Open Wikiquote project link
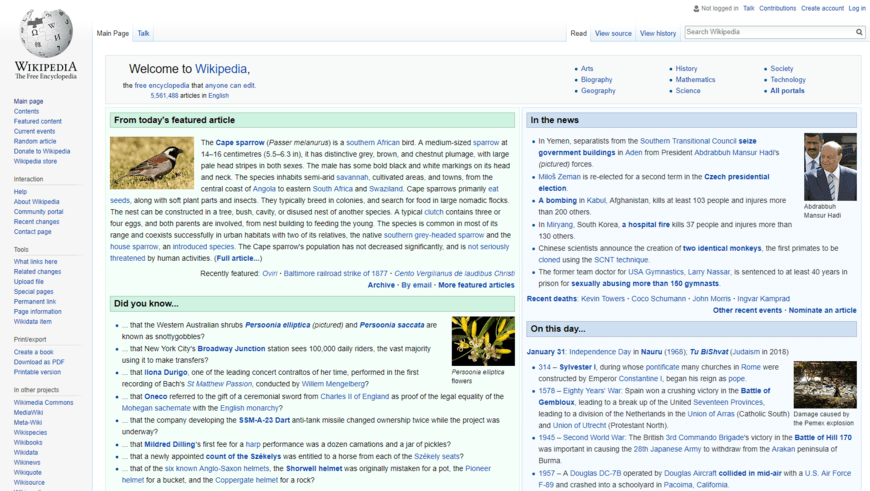The height and width of the screenshot is (491, 870). point(28,473)
